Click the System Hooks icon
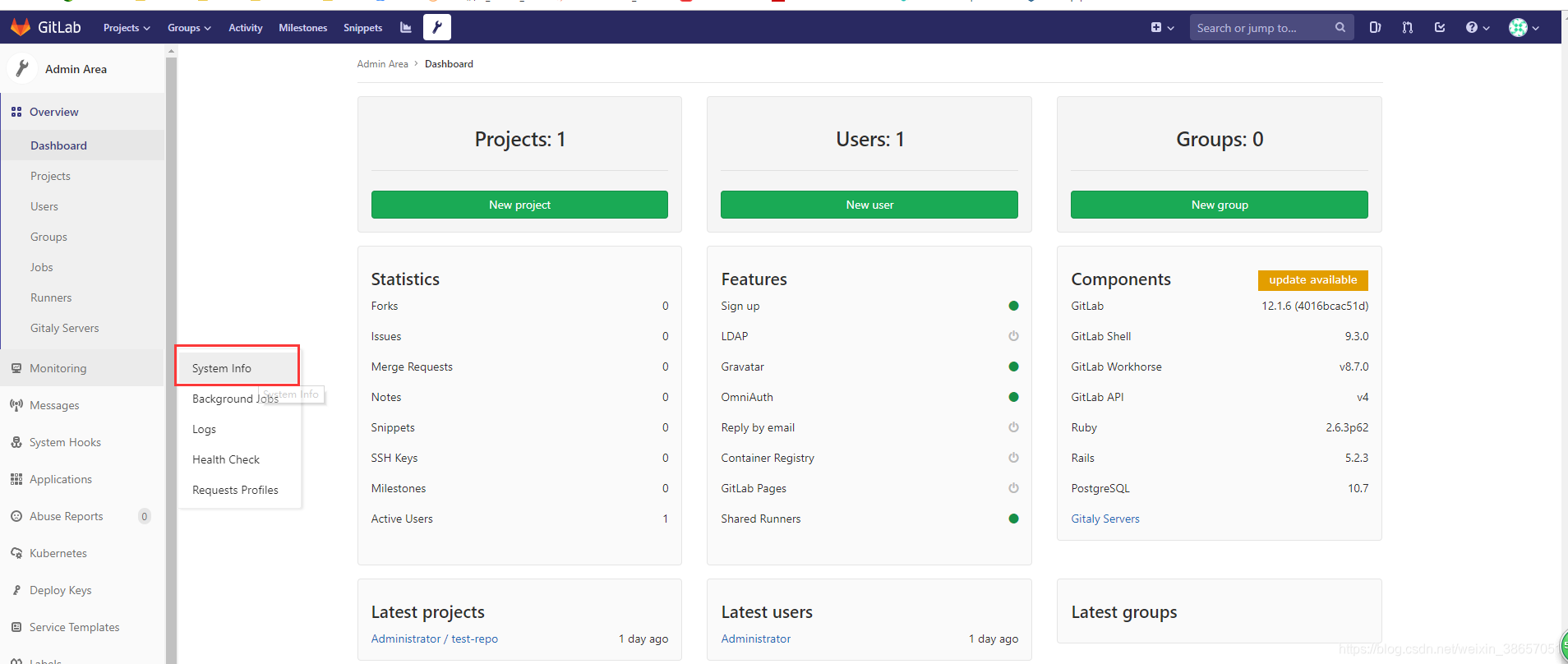 tap(16, 442)
